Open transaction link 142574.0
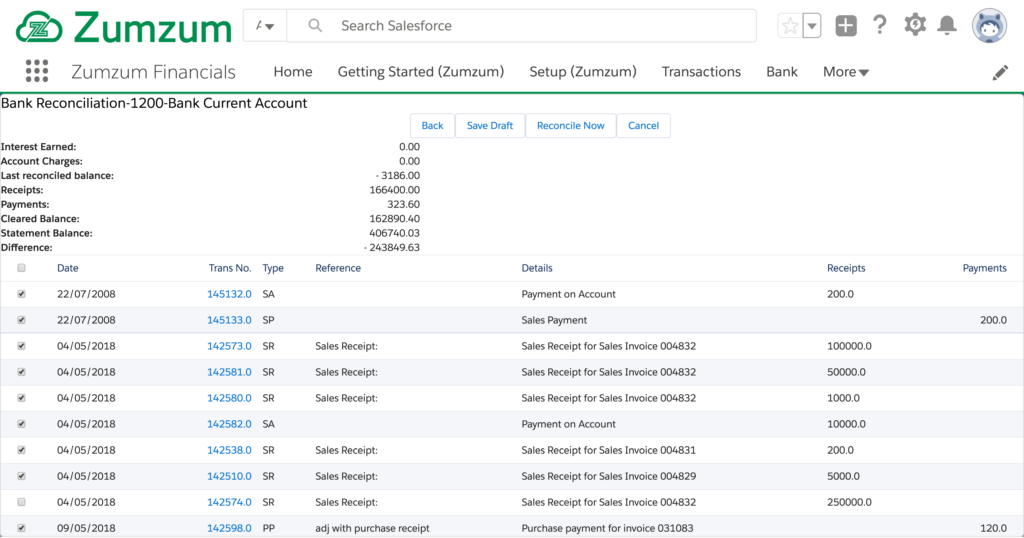 pyautogui.click(x=229, y=502)
